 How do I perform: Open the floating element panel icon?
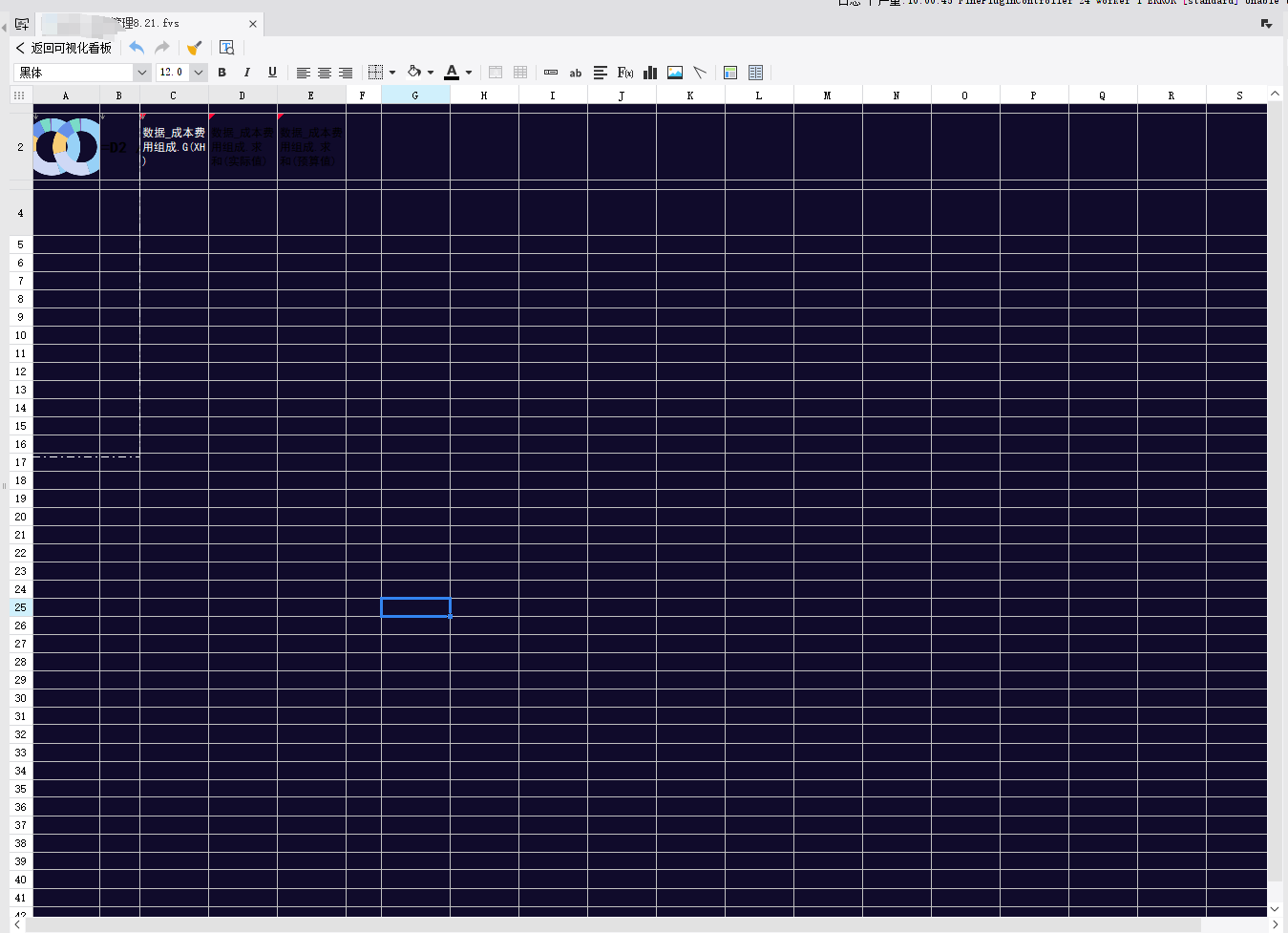(730, 73)
